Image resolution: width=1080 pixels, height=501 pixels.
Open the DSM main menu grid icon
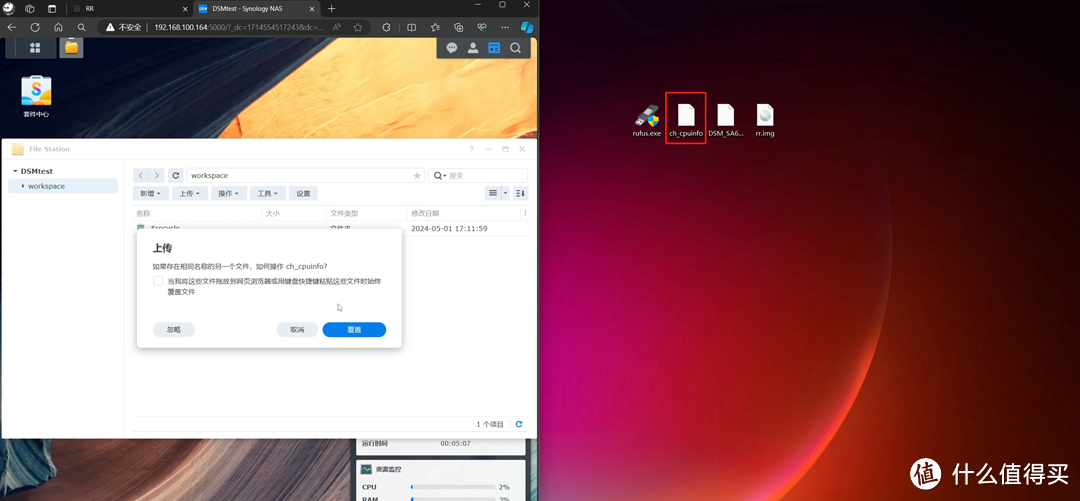coord(35,47)
